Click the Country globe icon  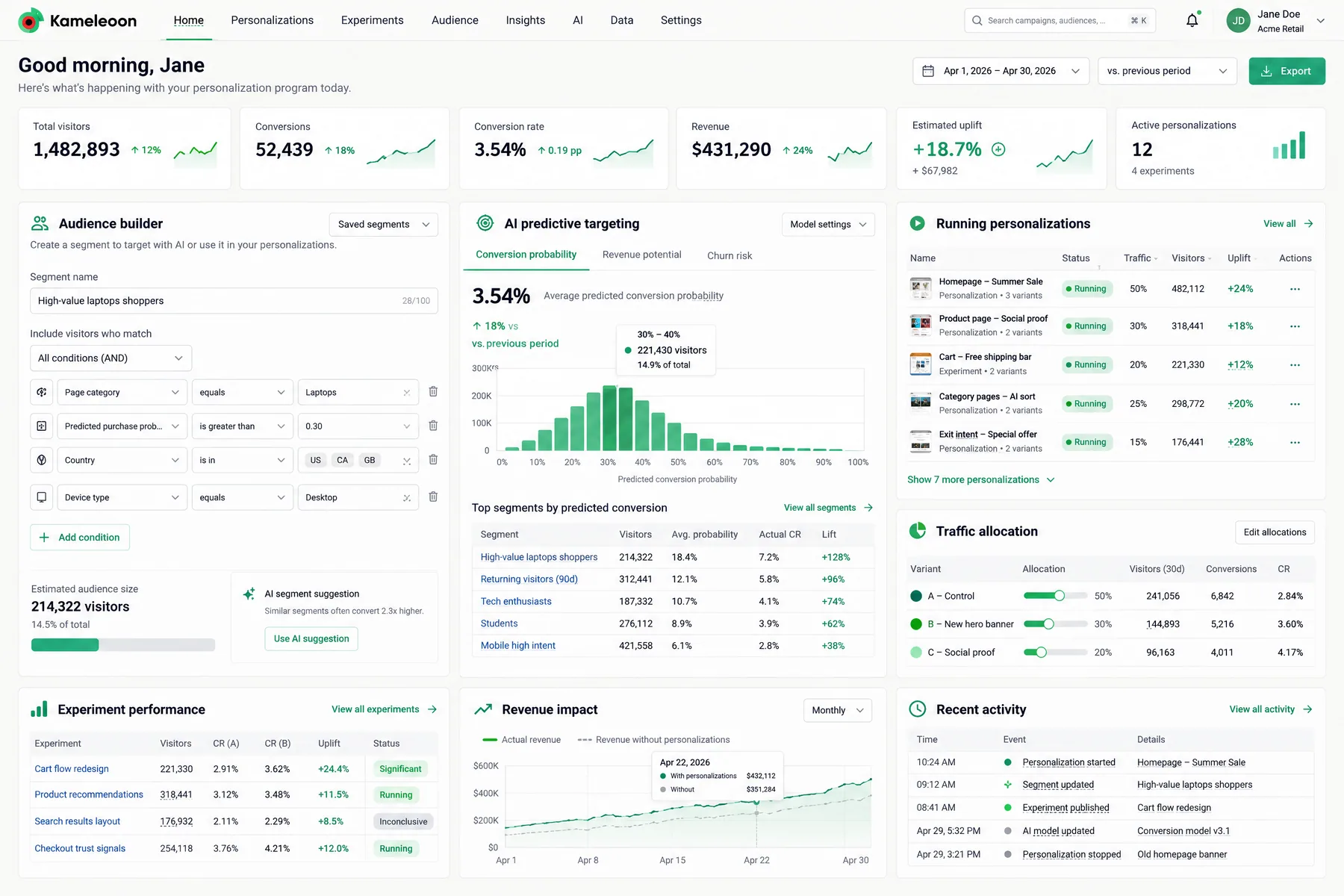pos(42,460)
